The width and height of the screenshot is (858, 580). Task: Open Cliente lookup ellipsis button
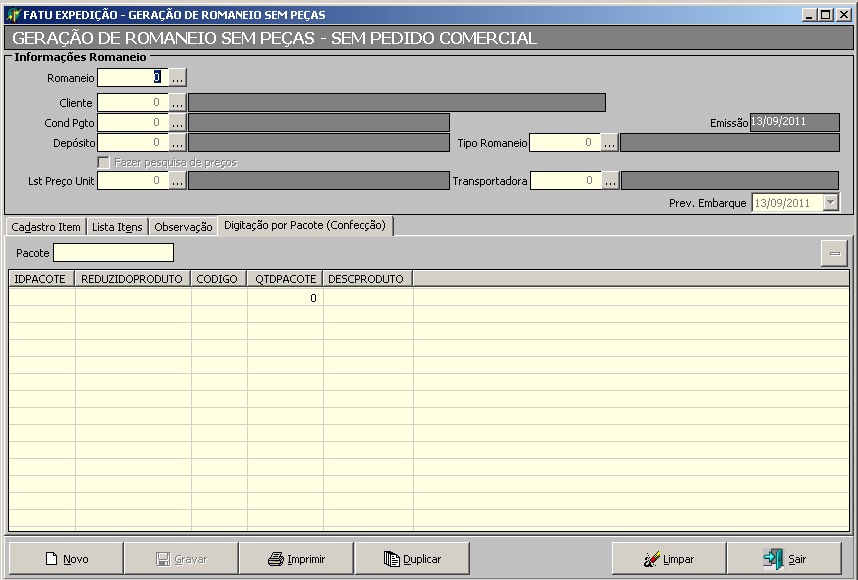(177, 102)
